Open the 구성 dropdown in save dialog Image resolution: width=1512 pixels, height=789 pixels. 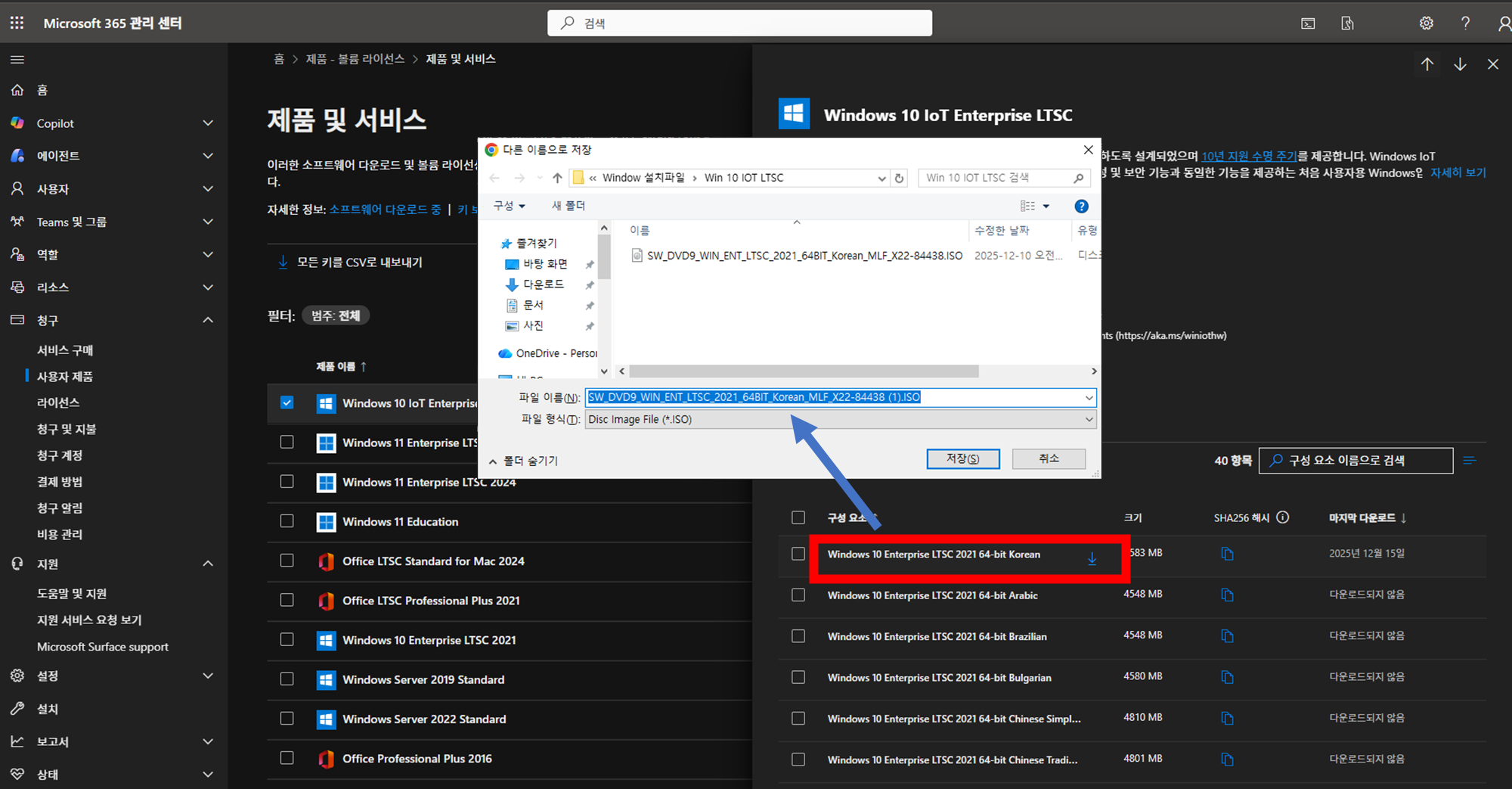click(509, 206)
